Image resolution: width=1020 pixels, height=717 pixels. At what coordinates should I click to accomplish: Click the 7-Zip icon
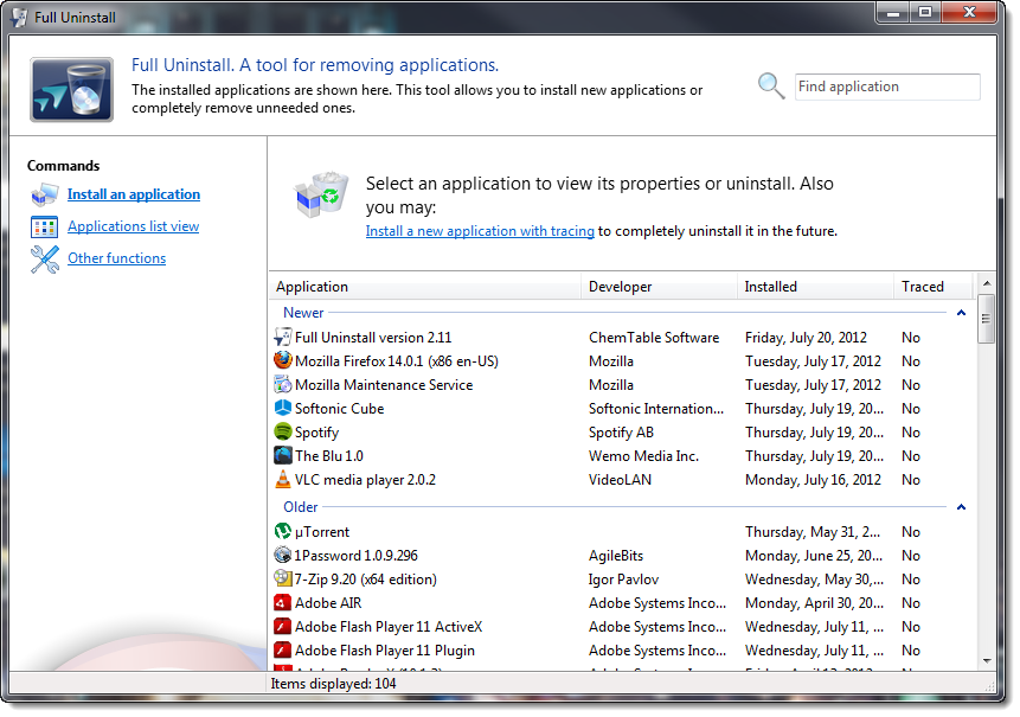pyautogui.click(x=282, y=578)
